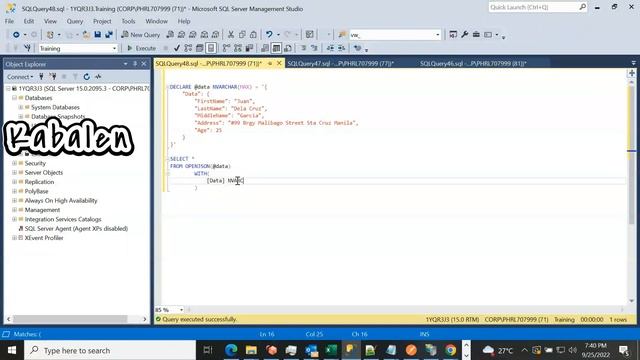
Task: Click the Execute button
Action: [x=141, y=48]
